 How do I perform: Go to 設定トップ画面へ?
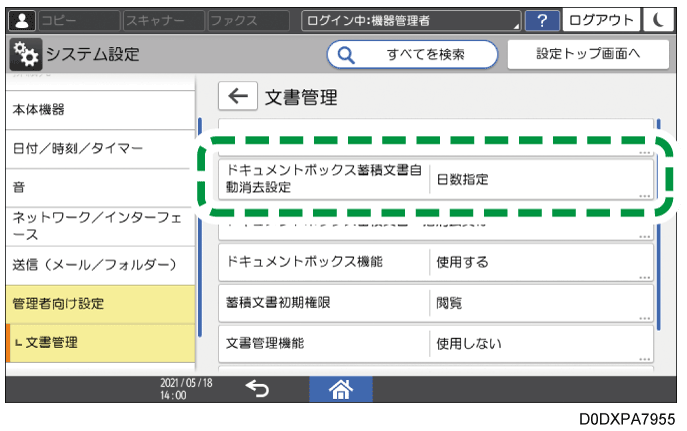pyautogui.click(x=588, y=54)
